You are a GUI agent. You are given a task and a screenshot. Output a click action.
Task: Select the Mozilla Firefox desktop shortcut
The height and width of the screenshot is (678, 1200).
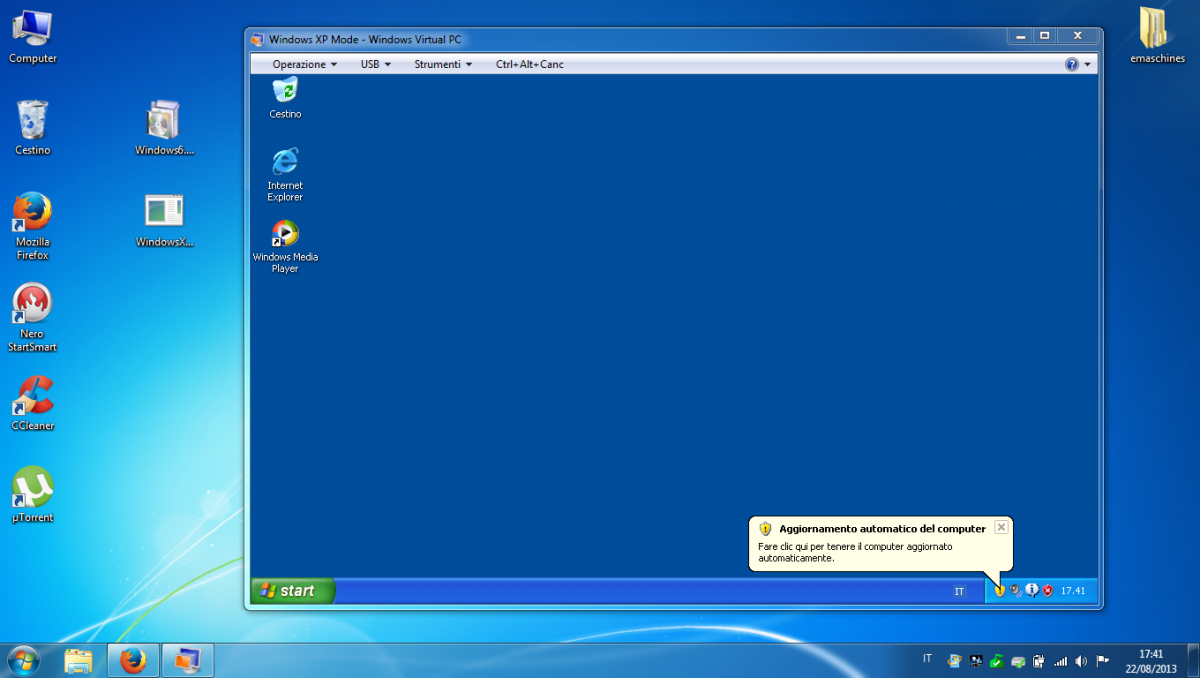coord(33,226)
